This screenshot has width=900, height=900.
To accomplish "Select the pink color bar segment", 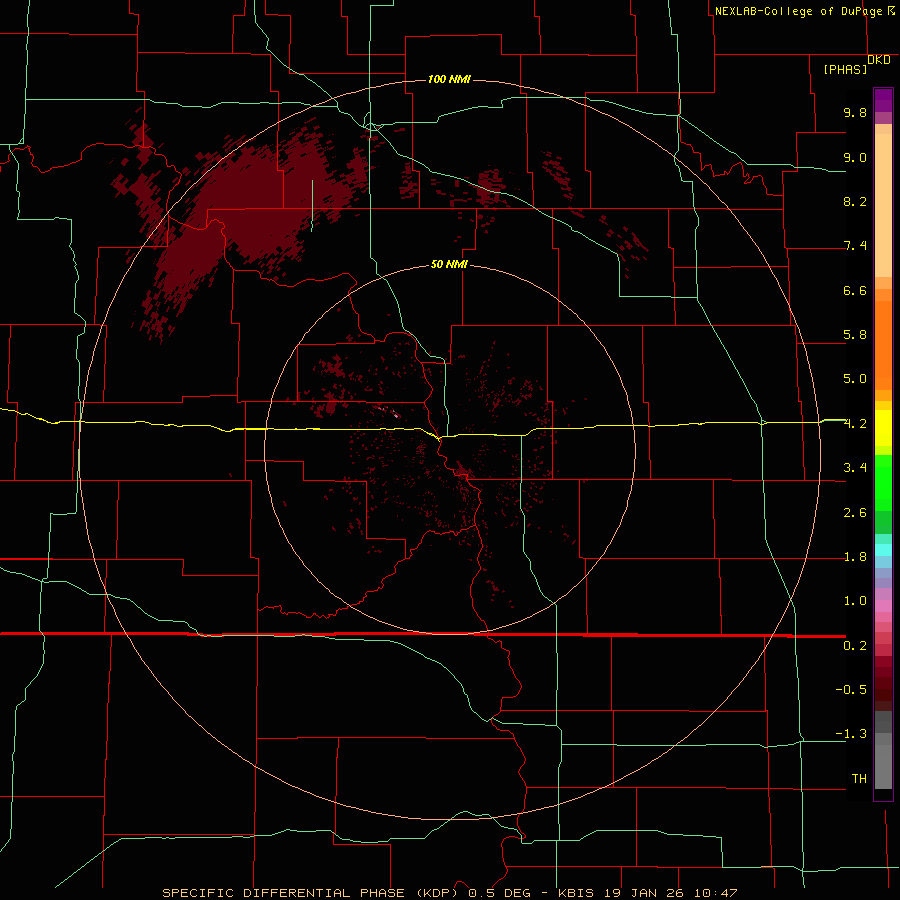I will point(883,606).
